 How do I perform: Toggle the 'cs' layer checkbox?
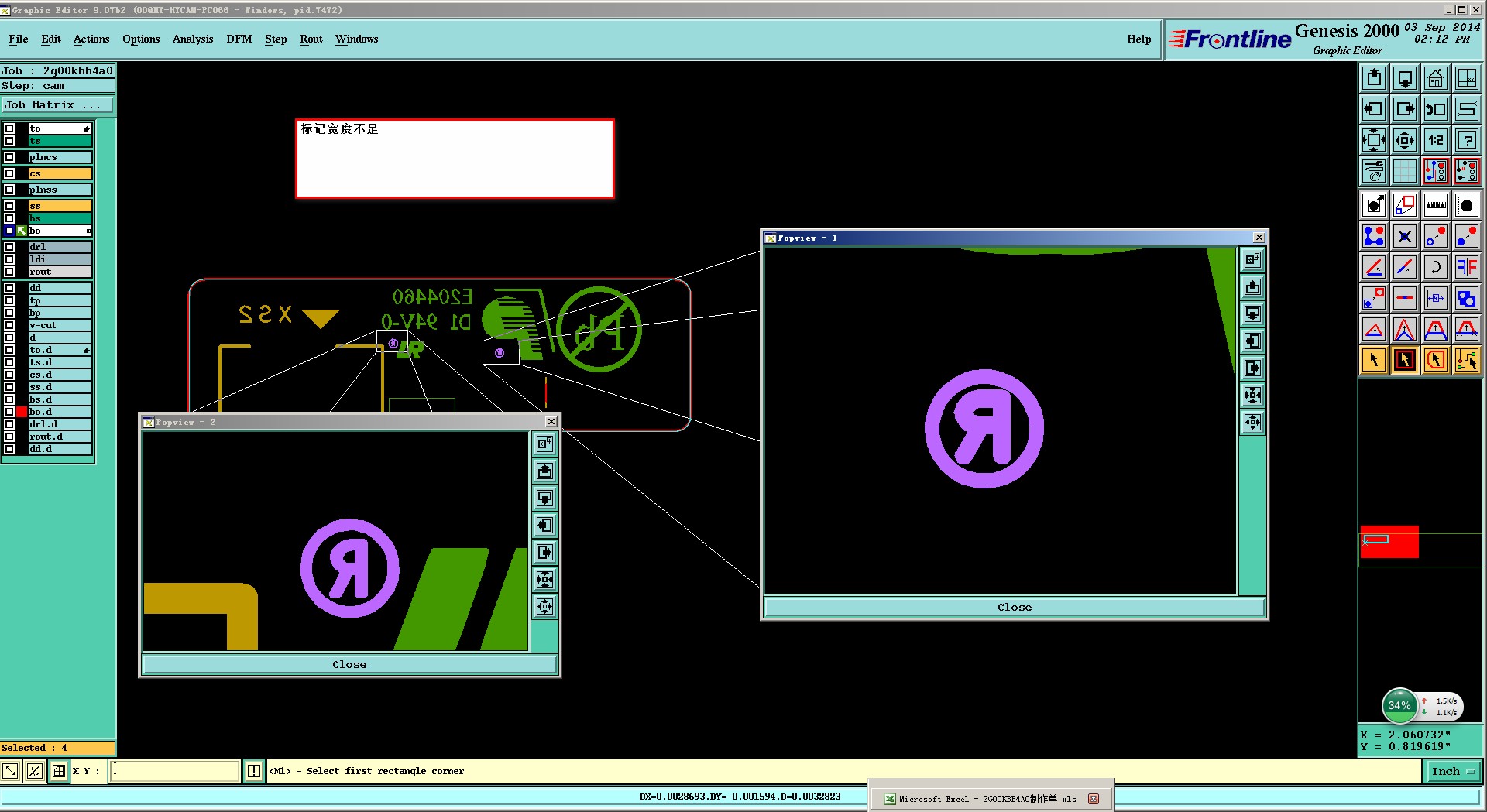9,173
